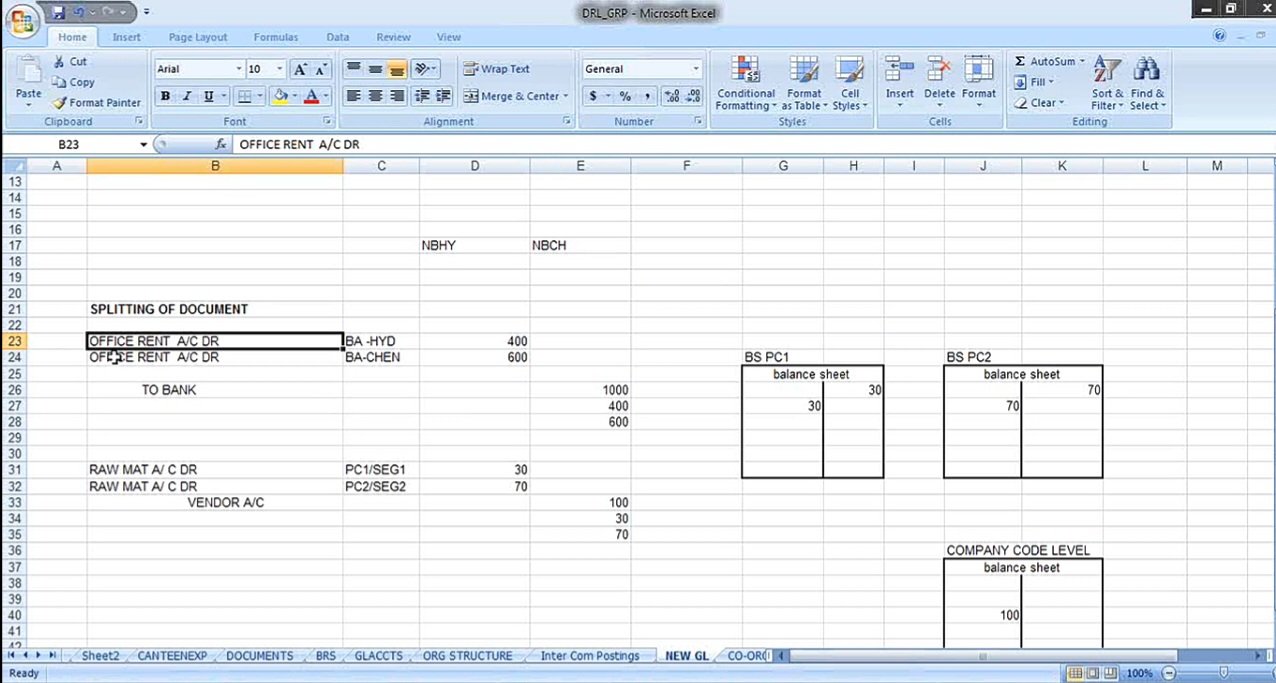Open font name Arial dropdown
This screenshot has height=683, width=1276.
click(239, 69)
